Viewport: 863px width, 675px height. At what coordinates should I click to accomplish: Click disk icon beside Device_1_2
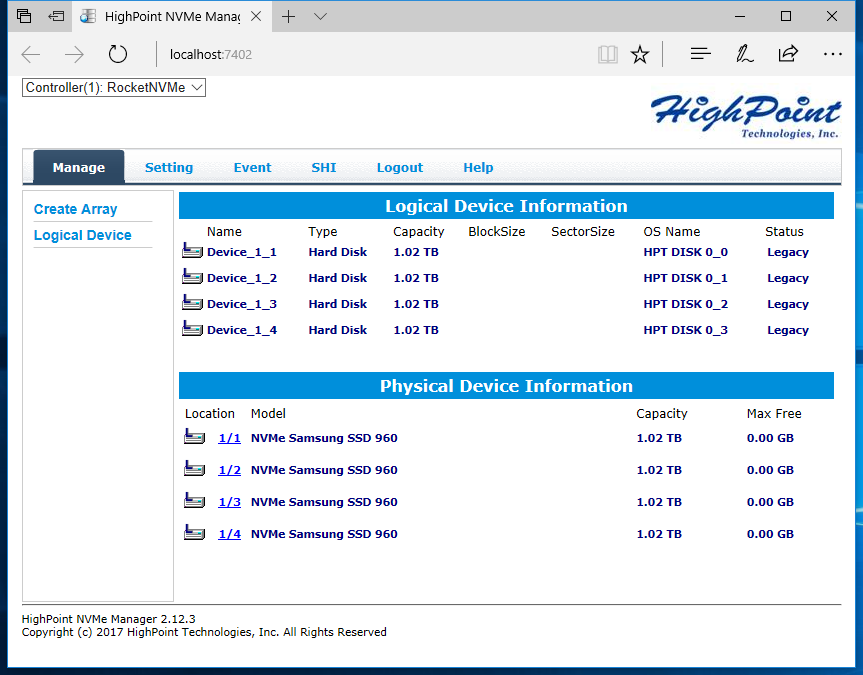tap(192, 277)
